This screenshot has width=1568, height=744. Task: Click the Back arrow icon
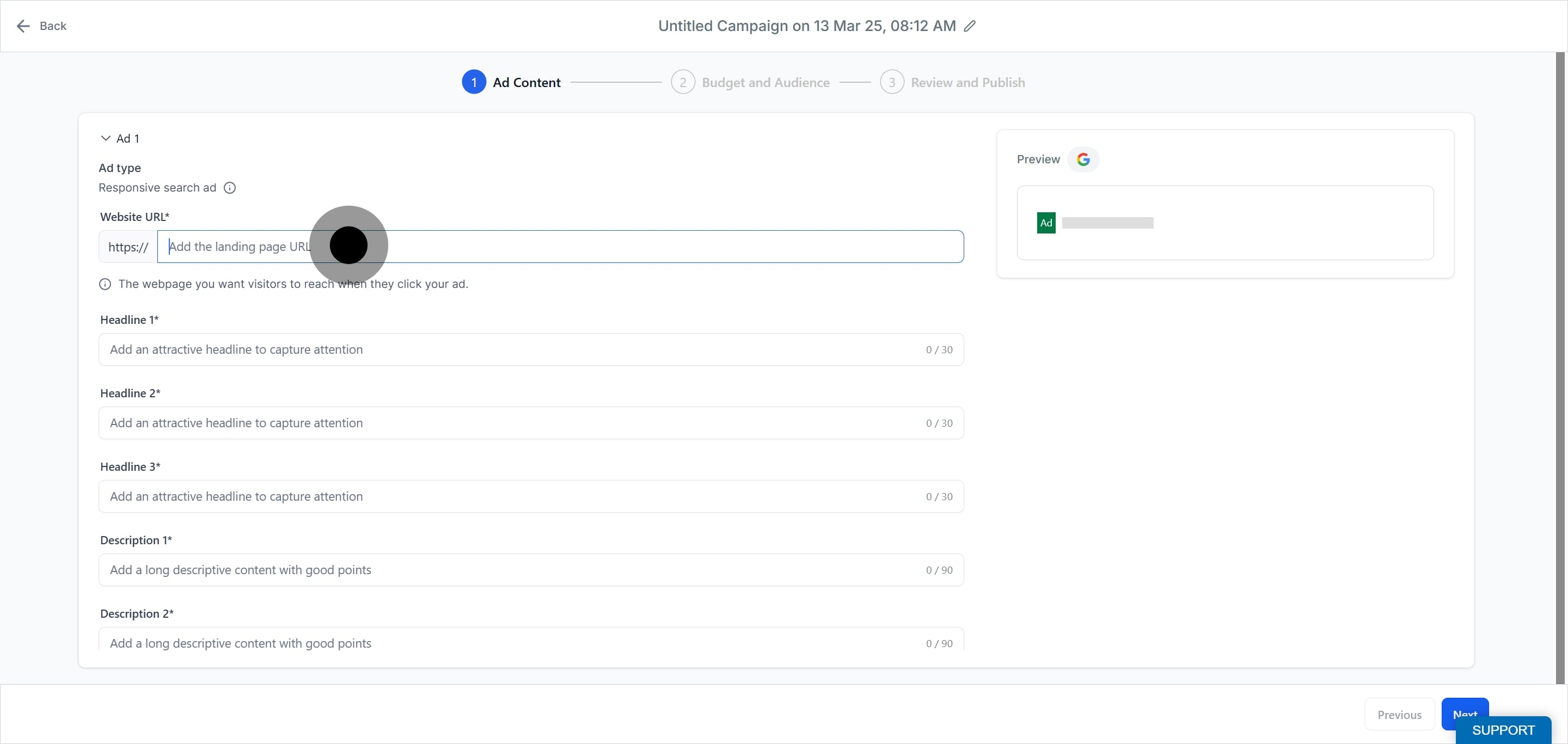[x=23, y=26]
